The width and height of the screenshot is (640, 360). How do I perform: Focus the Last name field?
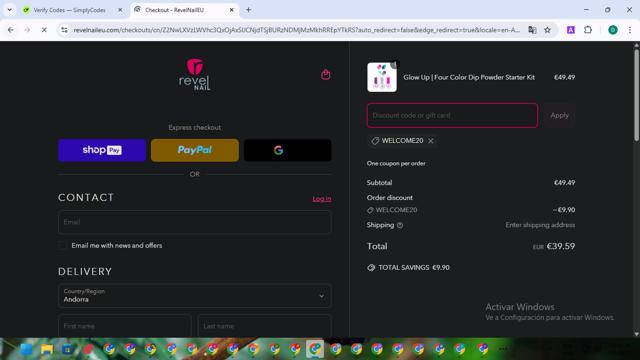(264, 326)
